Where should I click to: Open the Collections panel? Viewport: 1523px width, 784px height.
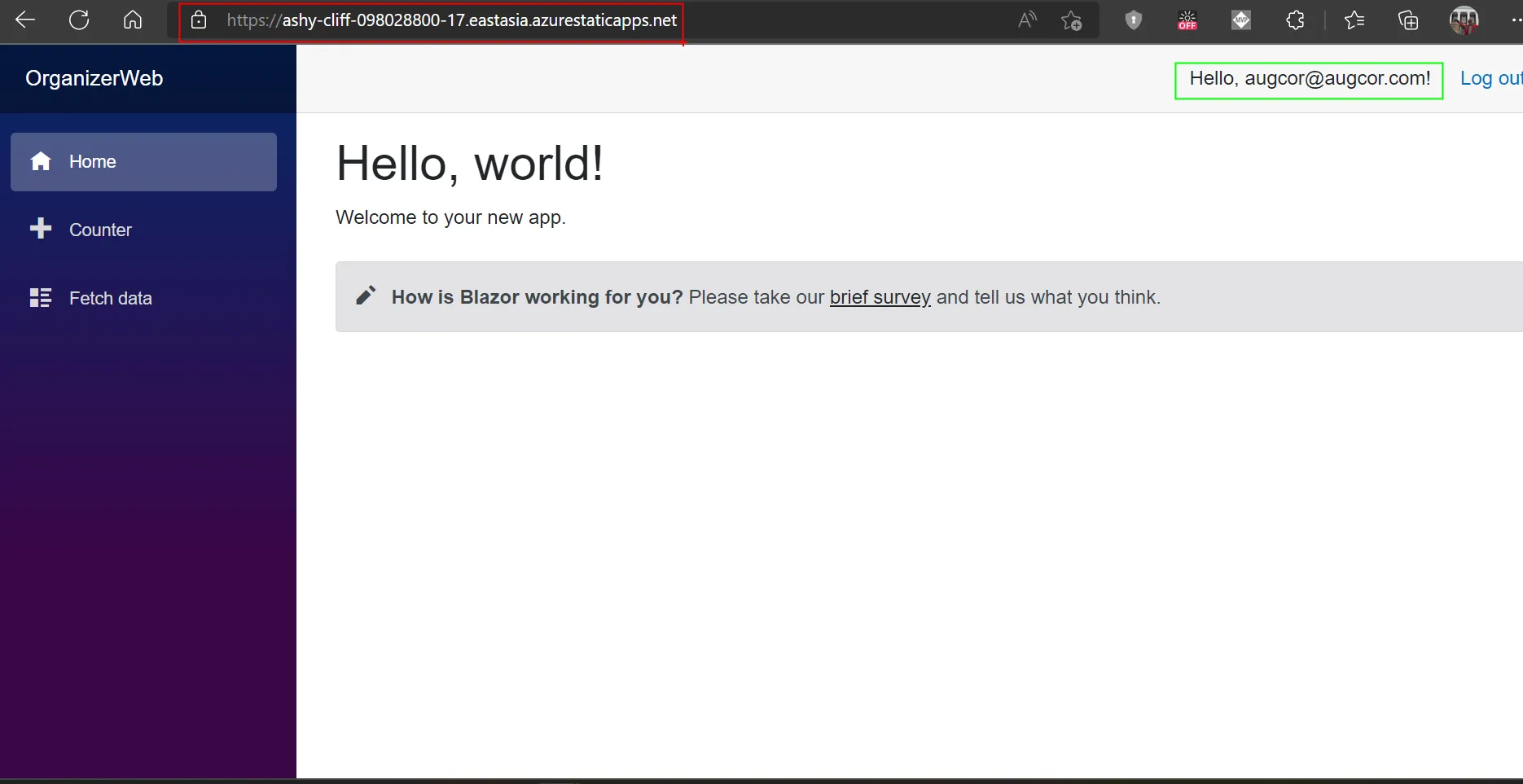1408,20
